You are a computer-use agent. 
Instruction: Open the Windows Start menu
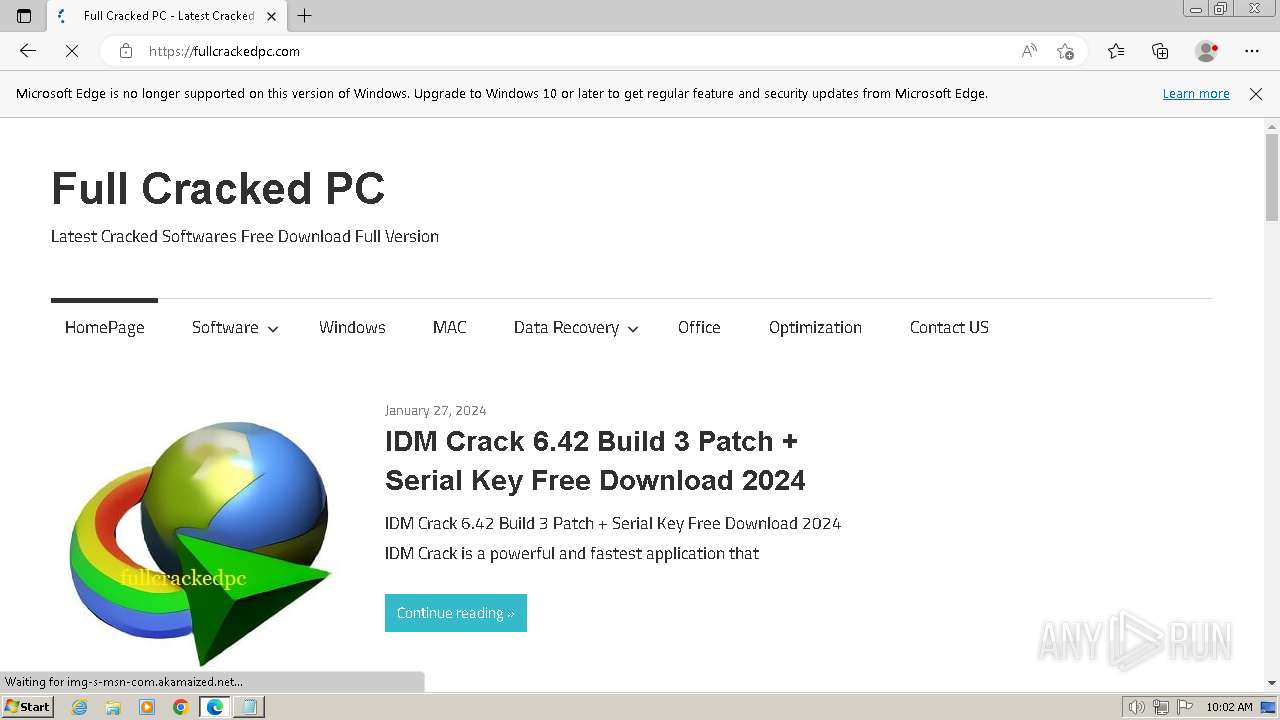[x=28, y=706]
